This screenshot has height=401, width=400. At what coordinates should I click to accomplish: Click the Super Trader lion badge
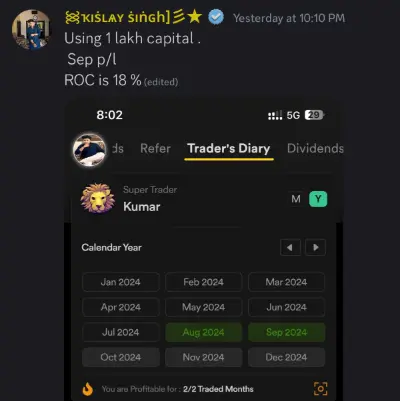[98, 198]
